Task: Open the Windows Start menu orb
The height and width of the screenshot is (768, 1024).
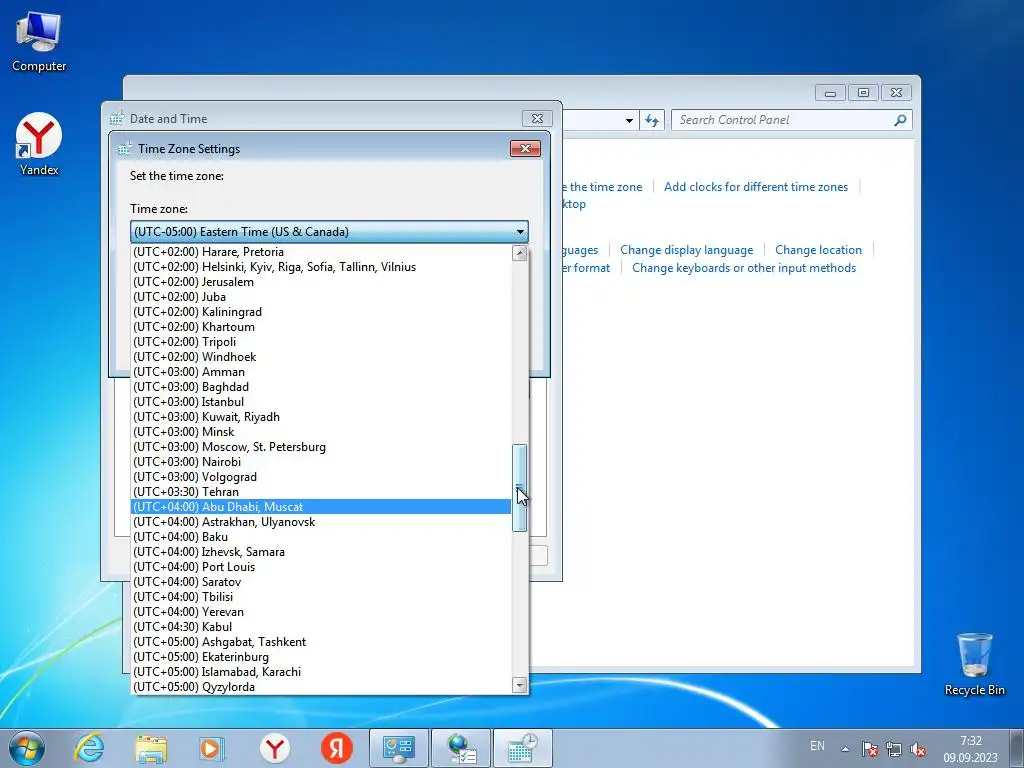Action: (27, 748)
